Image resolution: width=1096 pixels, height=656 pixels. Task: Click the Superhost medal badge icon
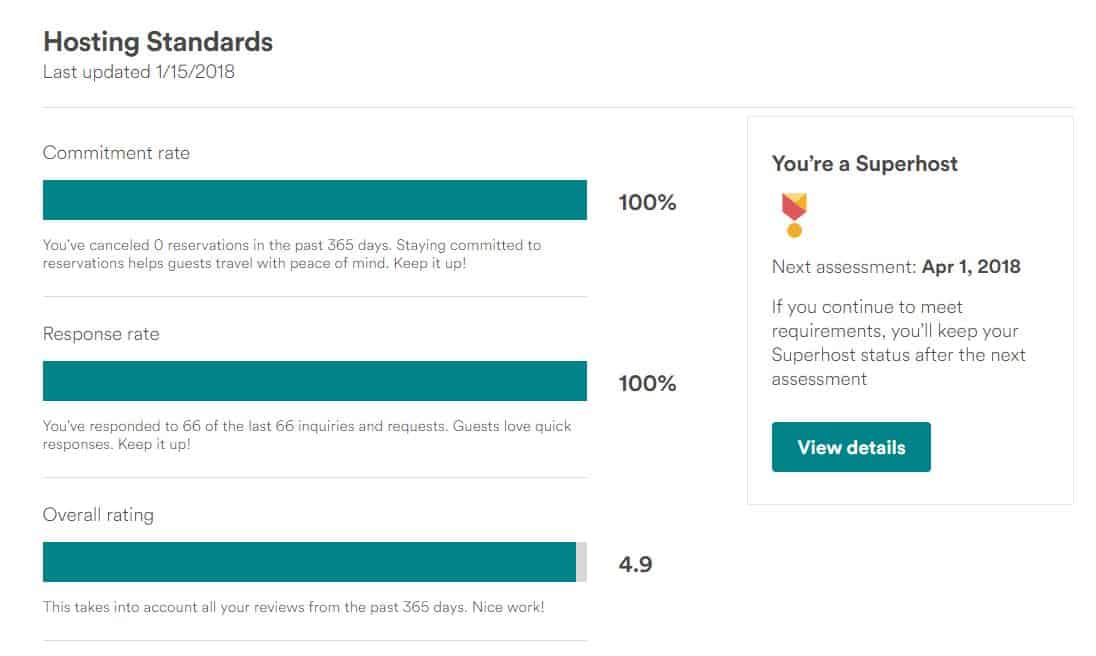pos(794,215)
